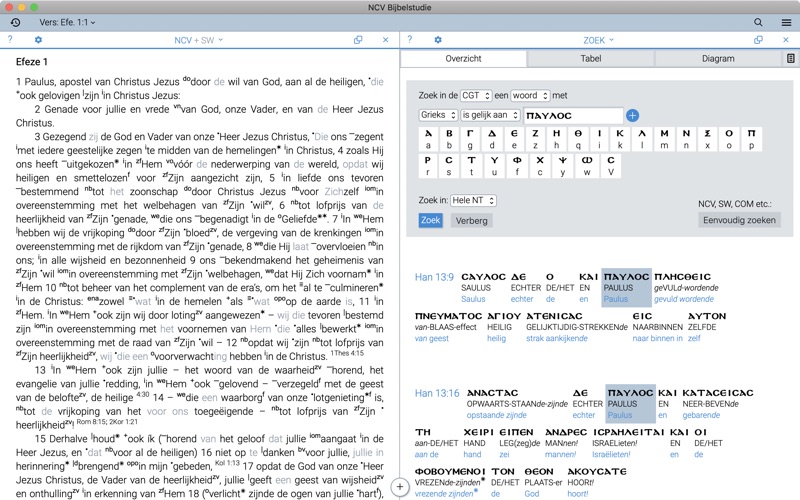Pop out NCV + SW panel window
800x500 pixels.
click(x=358, y=40)
